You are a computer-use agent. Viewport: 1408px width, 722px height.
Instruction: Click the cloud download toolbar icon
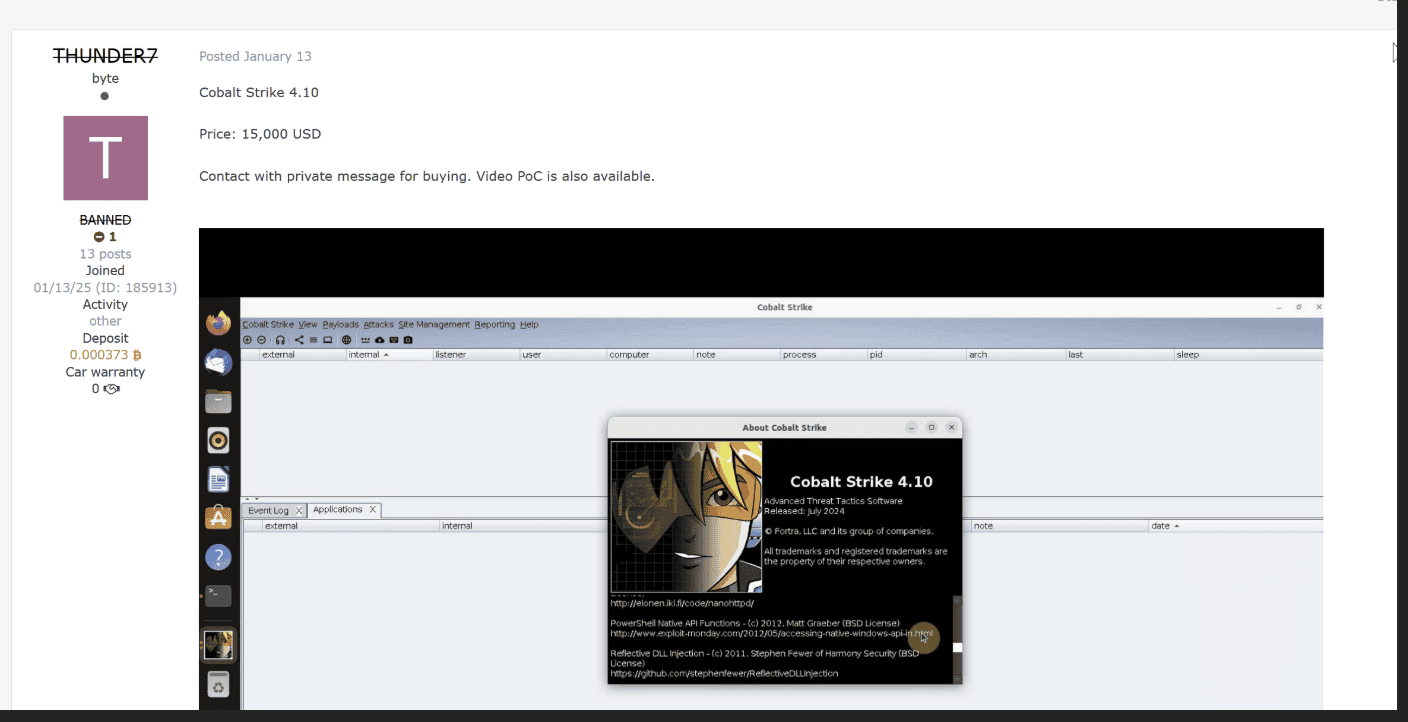[380, 340]
